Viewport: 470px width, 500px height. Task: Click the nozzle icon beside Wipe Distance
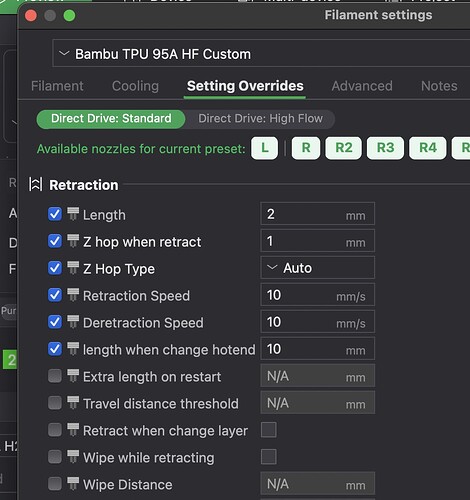pos(73,484)
